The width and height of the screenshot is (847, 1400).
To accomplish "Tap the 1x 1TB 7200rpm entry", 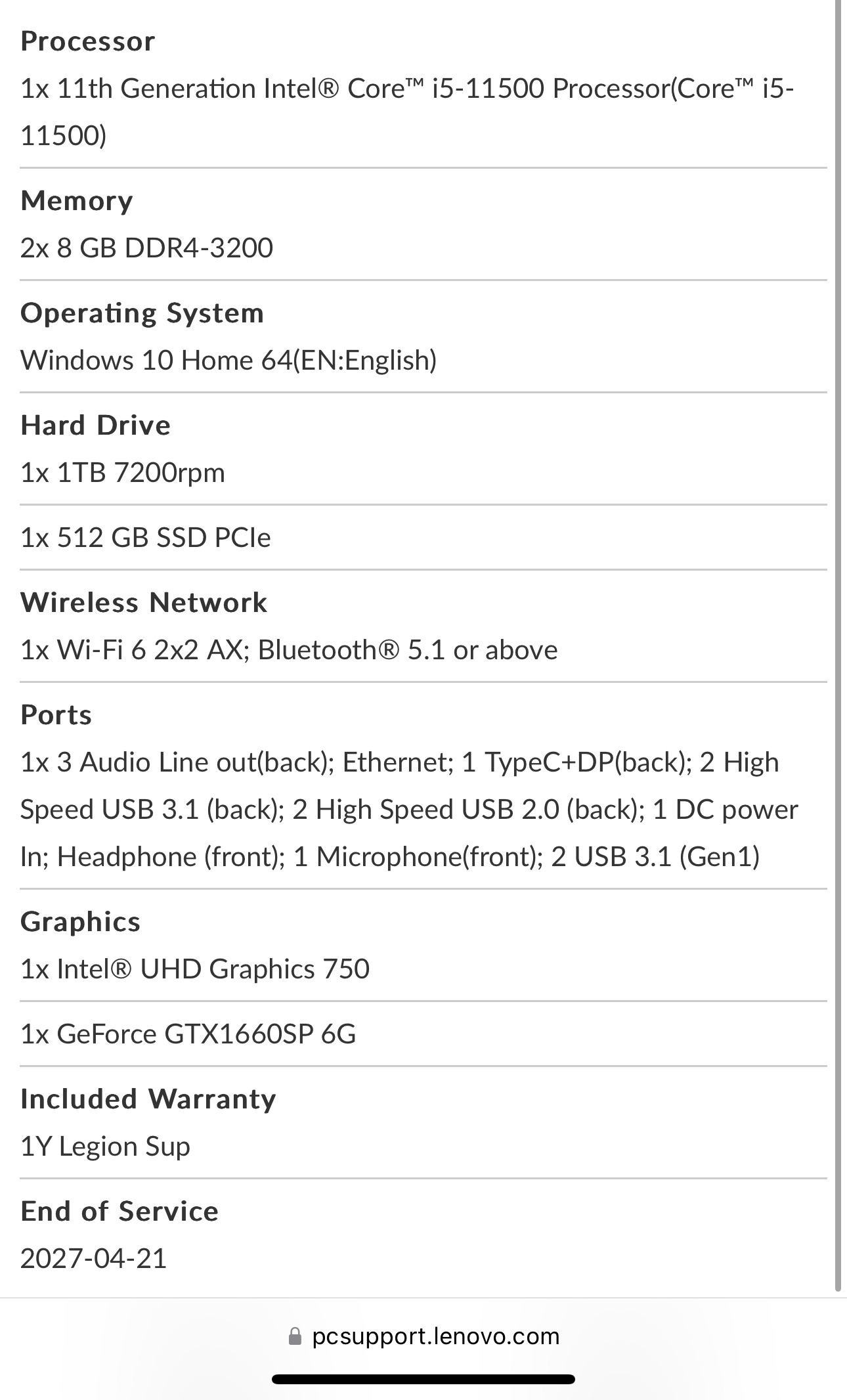I will 123,473.
